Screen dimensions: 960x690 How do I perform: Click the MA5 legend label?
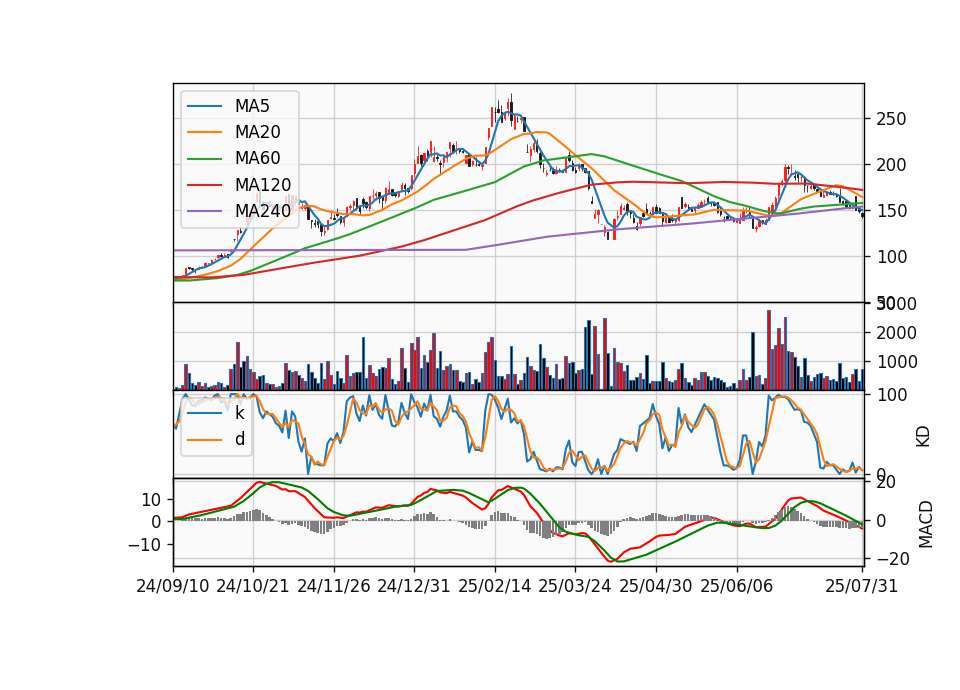[252, 106]
